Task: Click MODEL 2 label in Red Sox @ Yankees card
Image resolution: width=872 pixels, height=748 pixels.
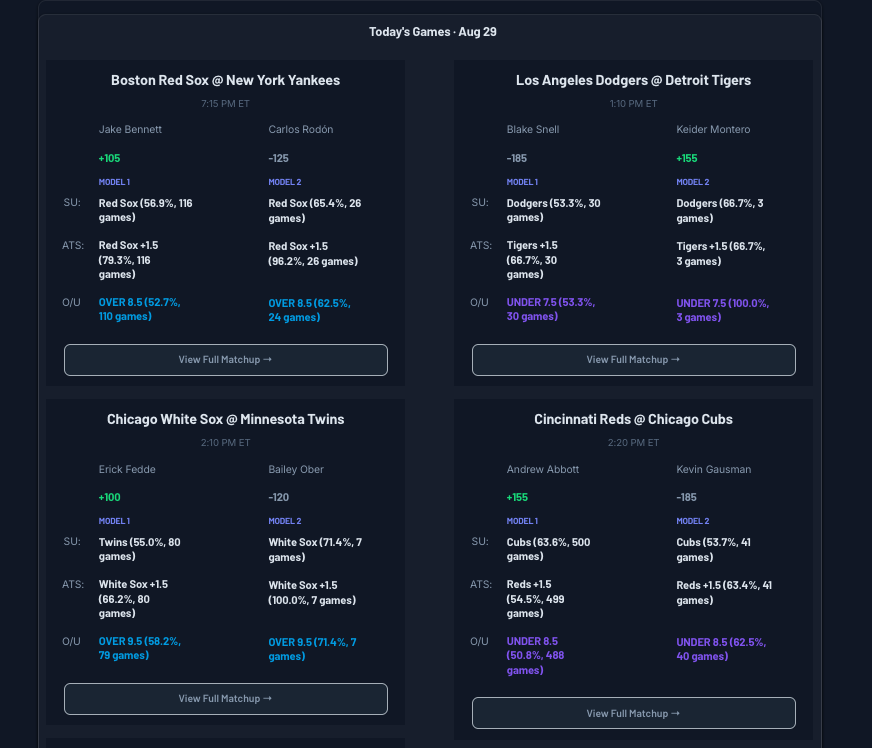Action: click(285, 182)
